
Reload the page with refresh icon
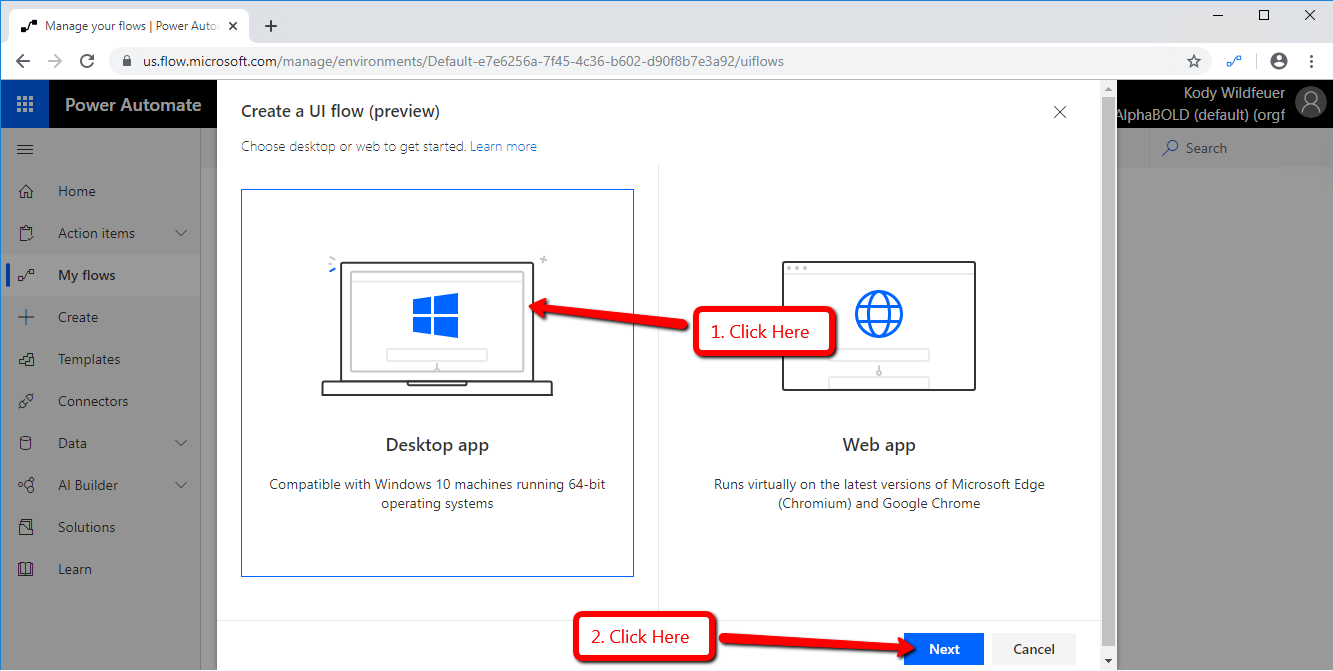pyautogui.click(x=87, y=61)
